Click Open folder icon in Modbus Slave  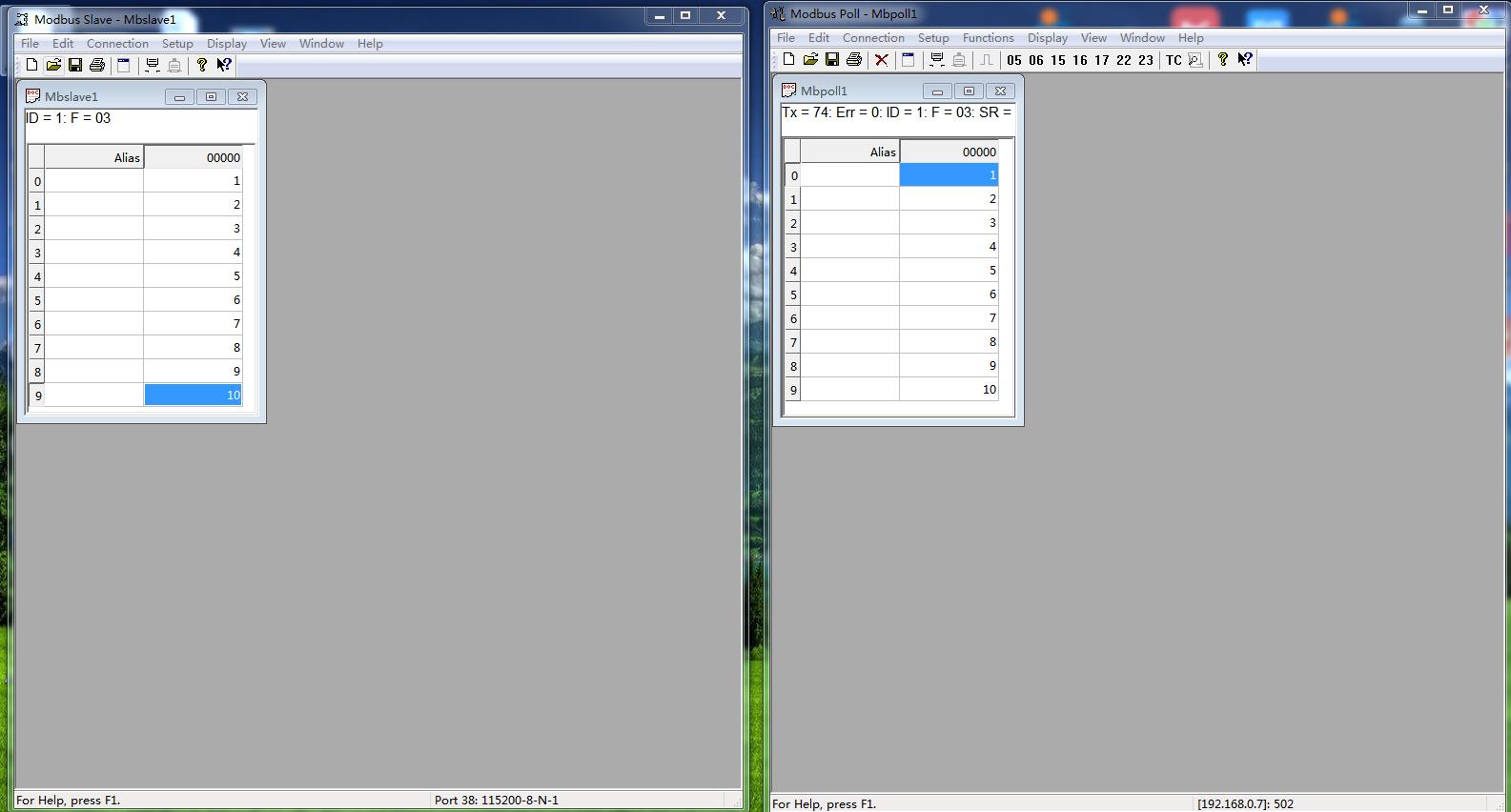[53, 66]
